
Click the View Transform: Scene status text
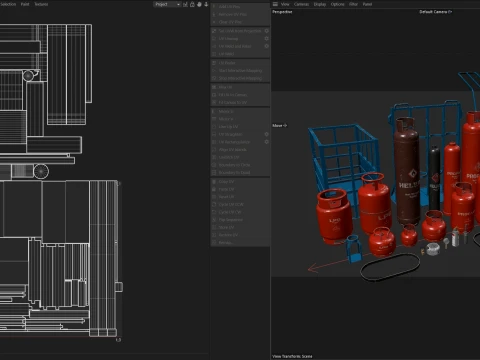(292, 356)
